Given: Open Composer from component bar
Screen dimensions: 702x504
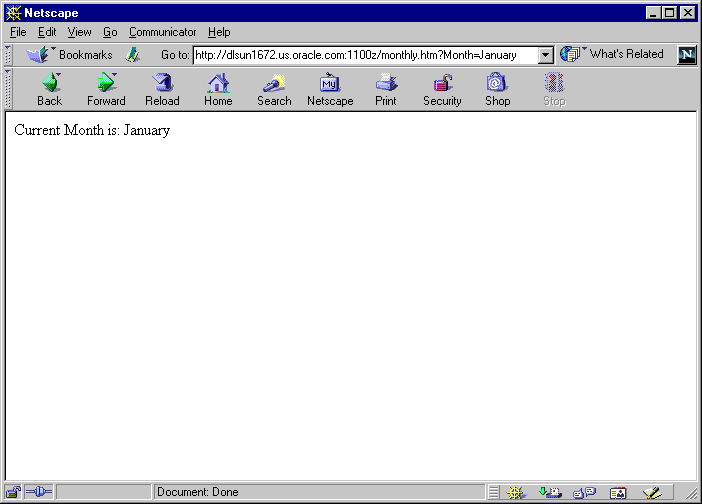Looking at the screenshot, I should (x=652, y=492).
